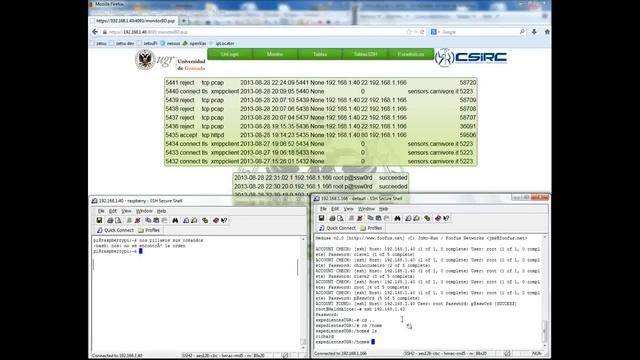
Task: Click table row 5440 connect tls xmppclient
Action: (321, 91)
